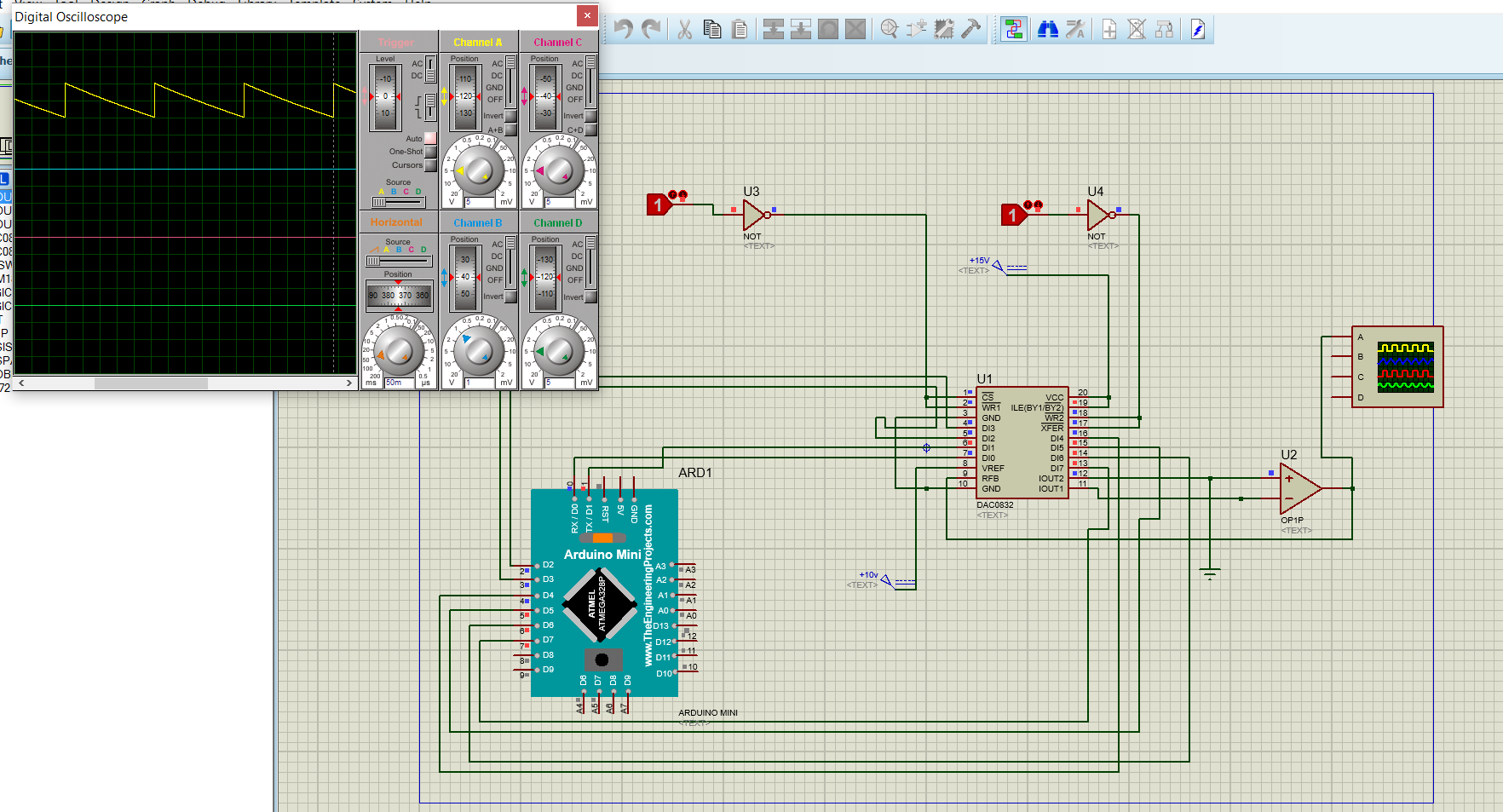This screenshot has width=1503, height=812.
Task: Click the Channel A scale value field
Action: (479, 202)
